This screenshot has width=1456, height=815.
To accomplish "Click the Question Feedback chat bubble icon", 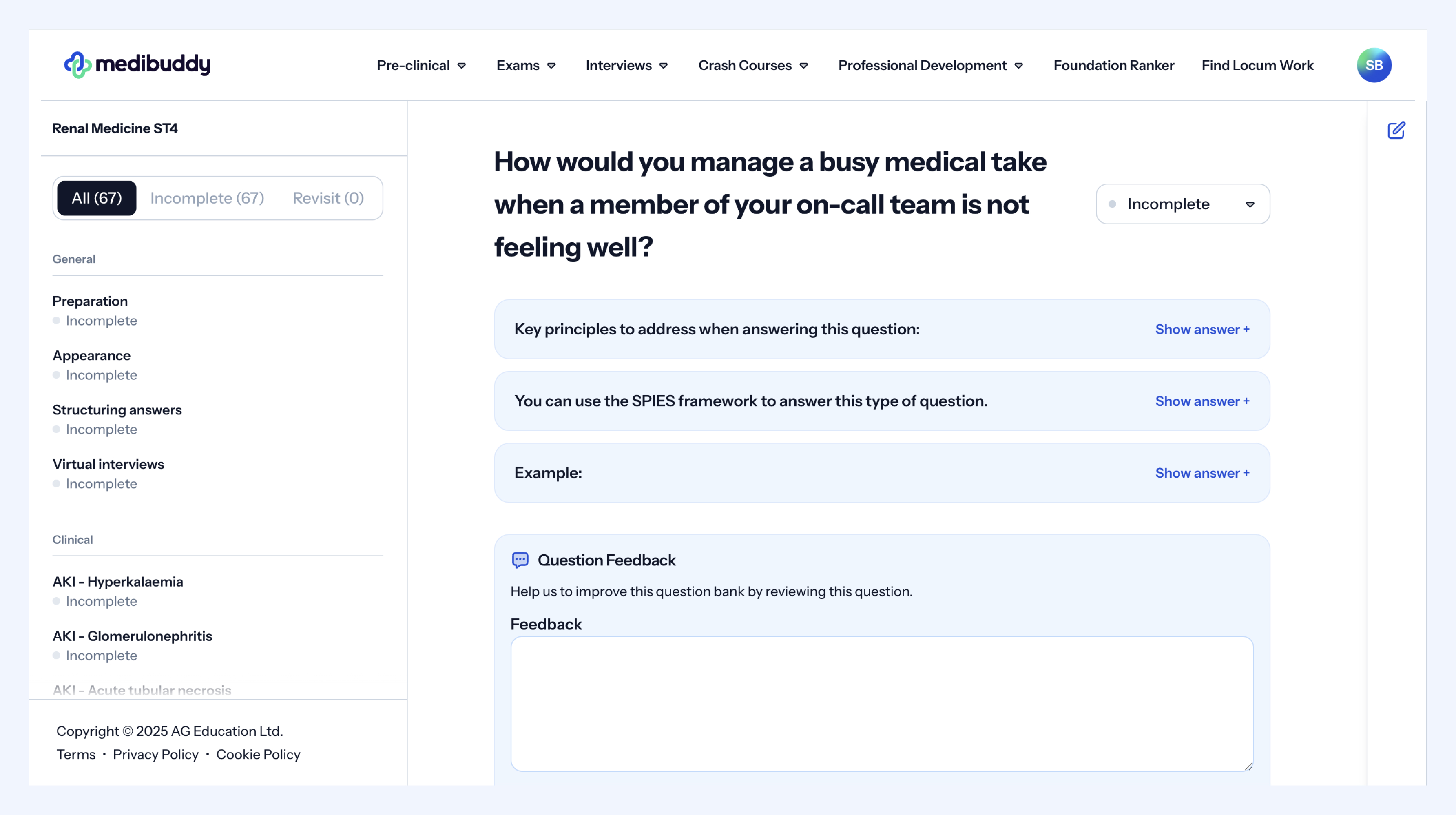I will (520, 560).
